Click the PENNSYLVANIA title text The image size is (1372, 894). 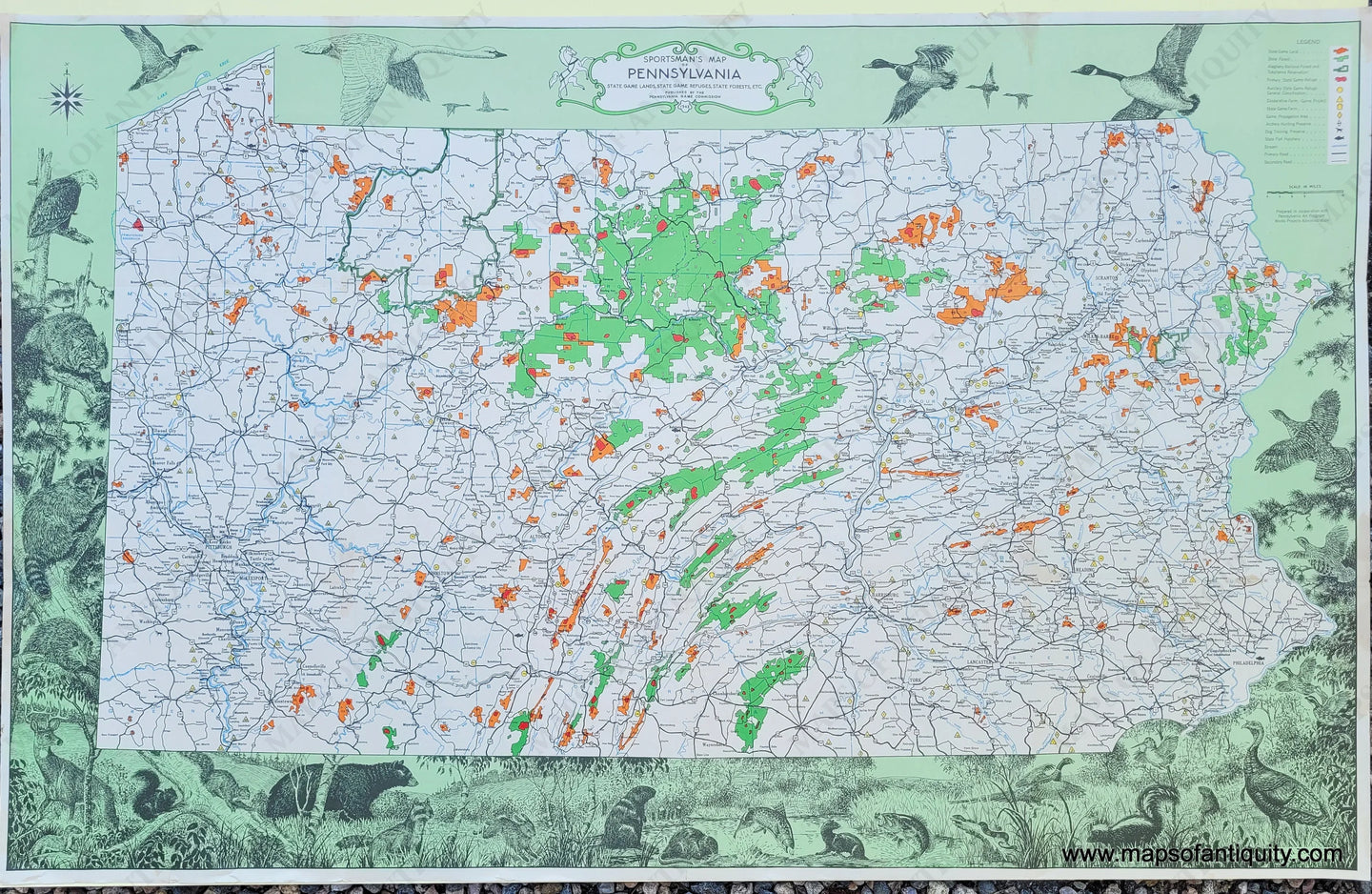pos(685,72)
